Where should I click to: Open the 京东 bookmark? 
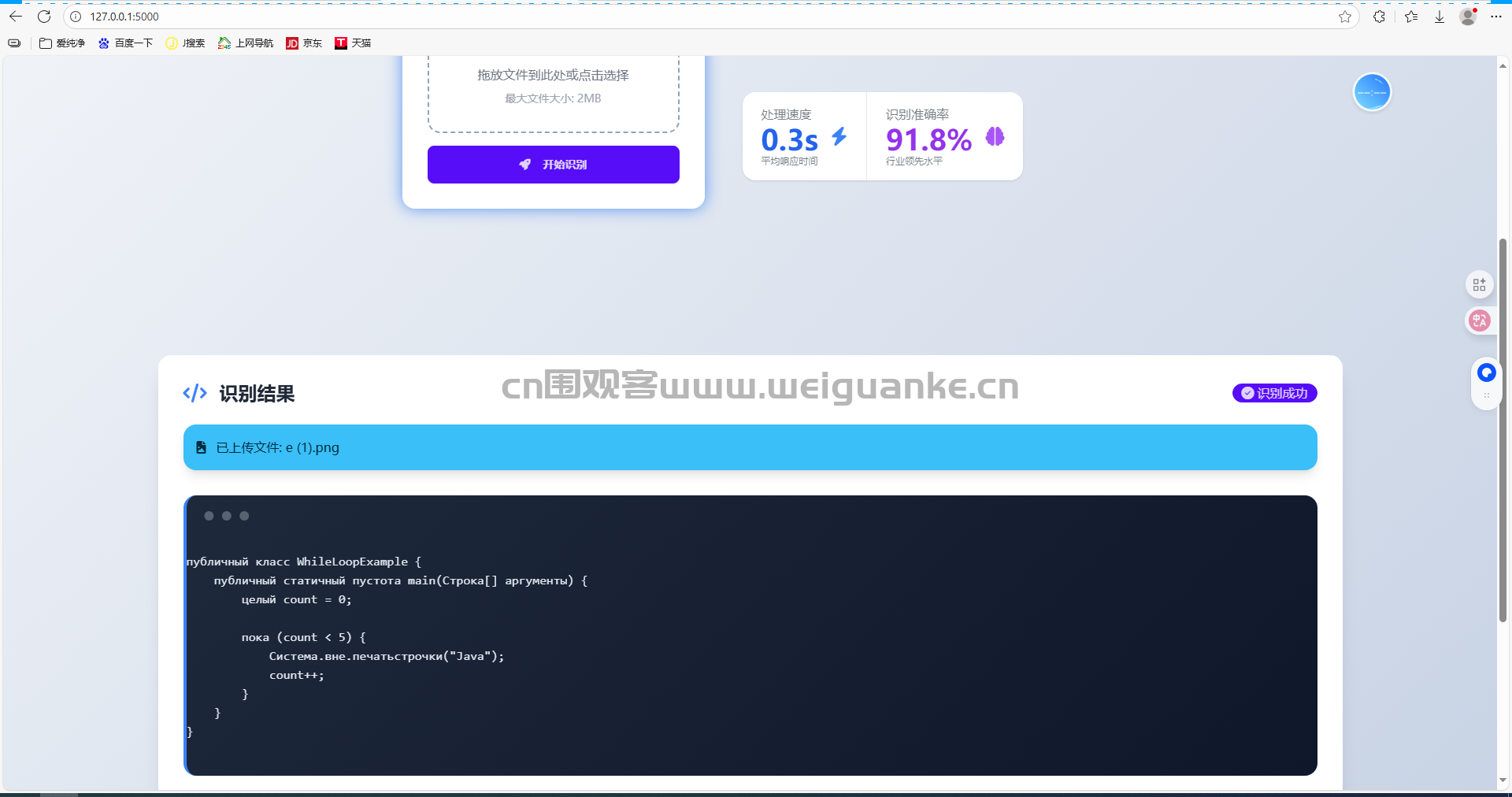point(304,43)
